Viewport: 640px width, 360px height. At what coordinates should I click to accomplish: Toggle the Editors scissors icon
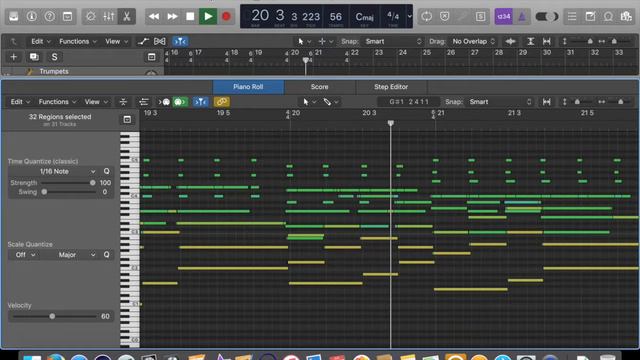click(127, 16)
